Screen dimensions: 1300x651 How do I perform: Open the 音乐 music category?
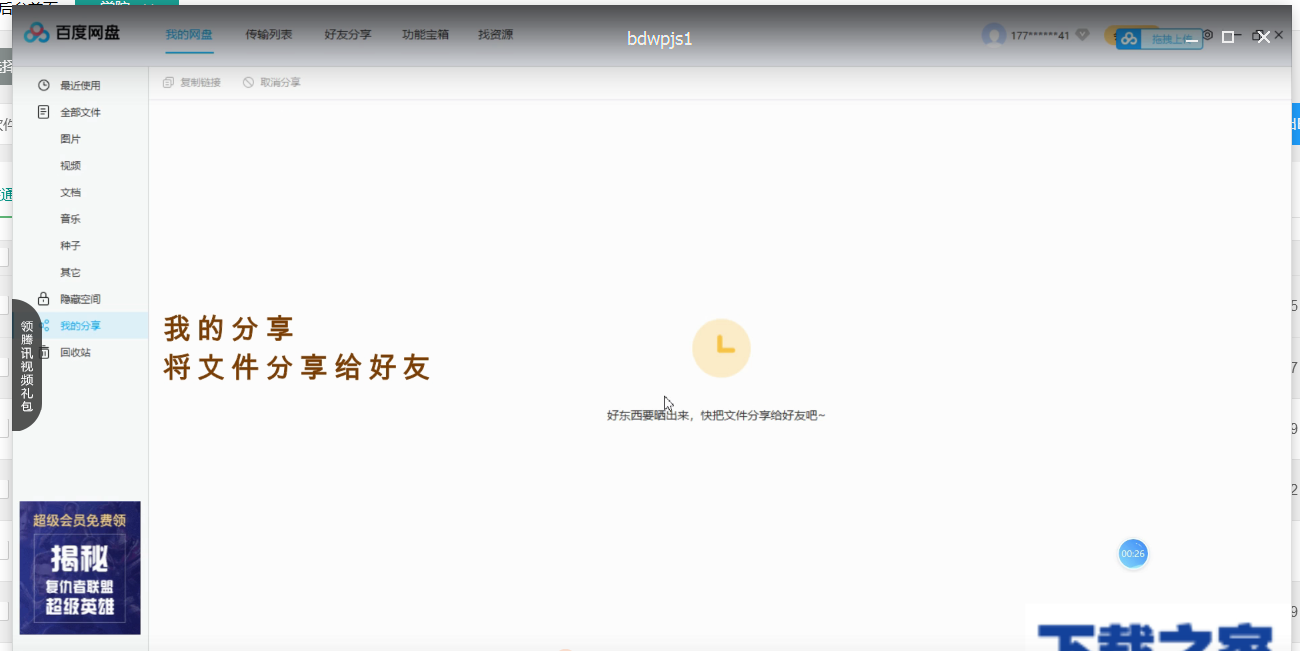pyautogui.click(x=71, y=218)
